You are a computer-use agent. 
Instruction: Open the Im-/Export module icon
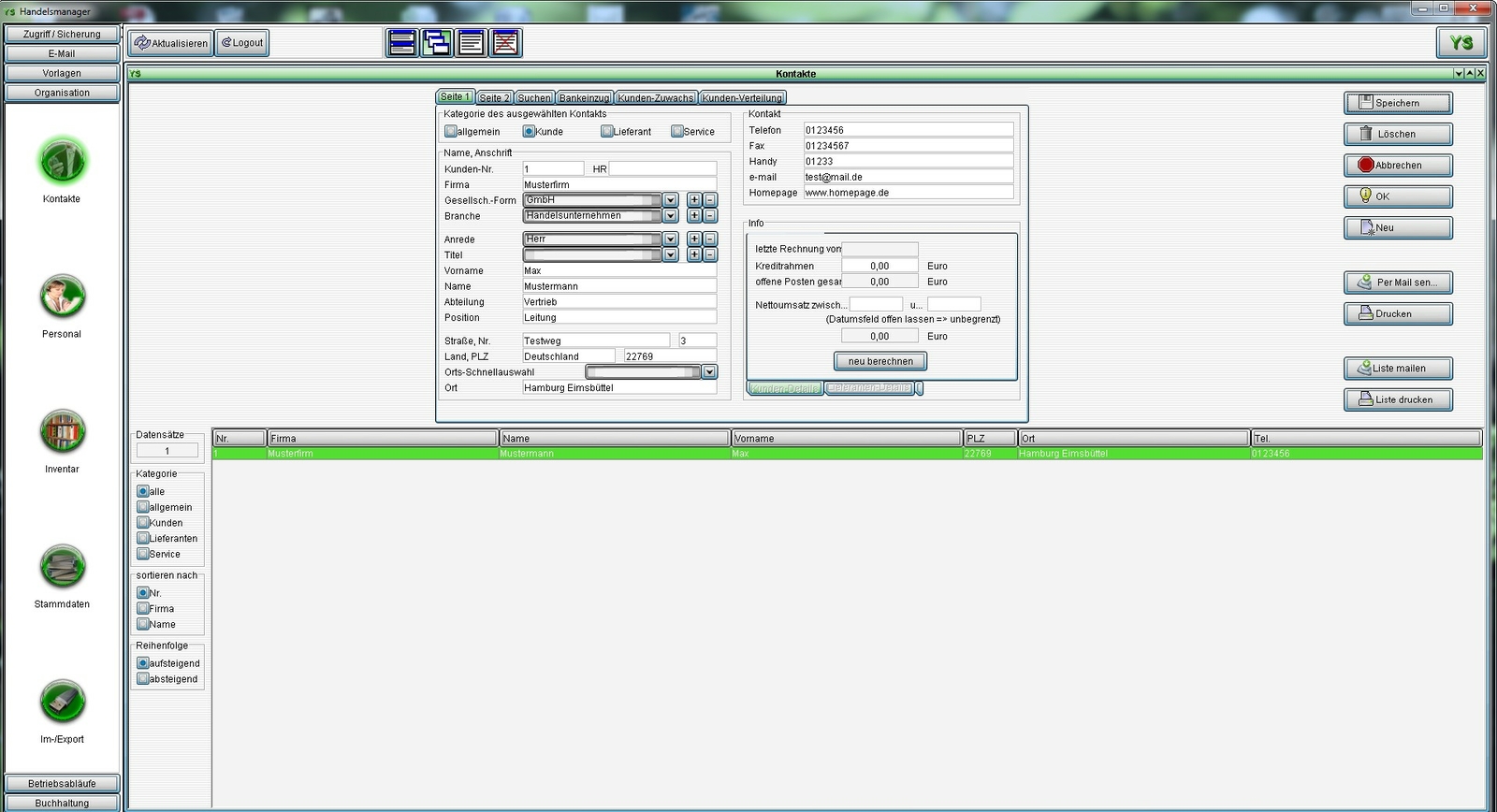62,702
